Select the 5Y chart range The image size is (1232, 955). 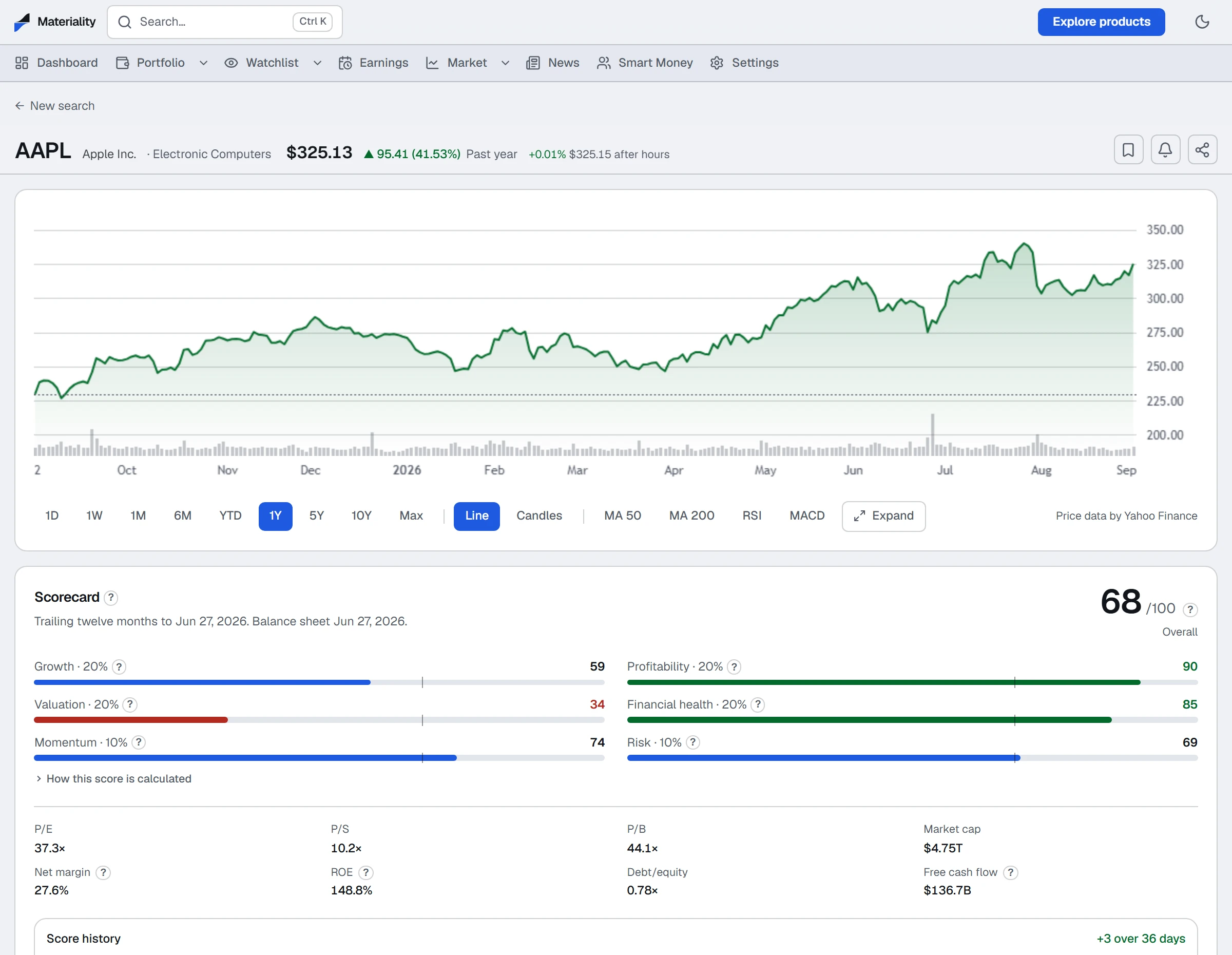pos(316,515)
